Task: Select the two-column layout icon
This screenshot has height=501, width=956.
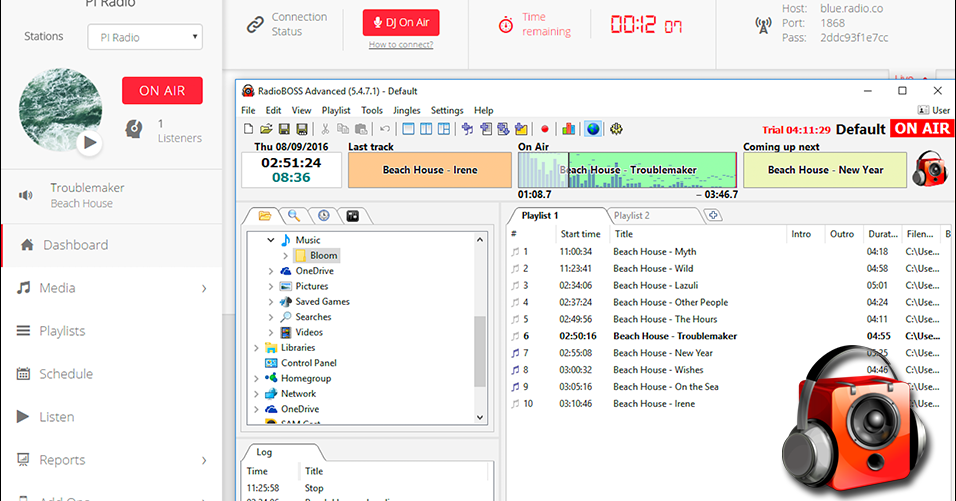Action: point(426,129)
